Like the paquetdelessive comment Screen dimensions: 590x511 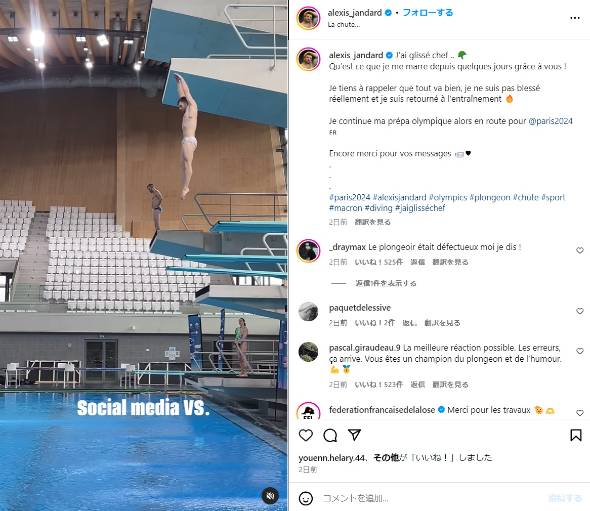coord(579,311)
